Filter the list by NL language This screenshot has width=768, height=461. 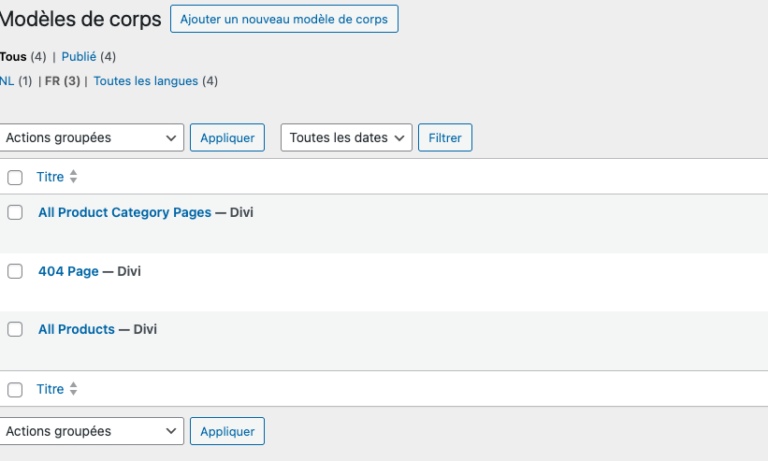[7, 81]
